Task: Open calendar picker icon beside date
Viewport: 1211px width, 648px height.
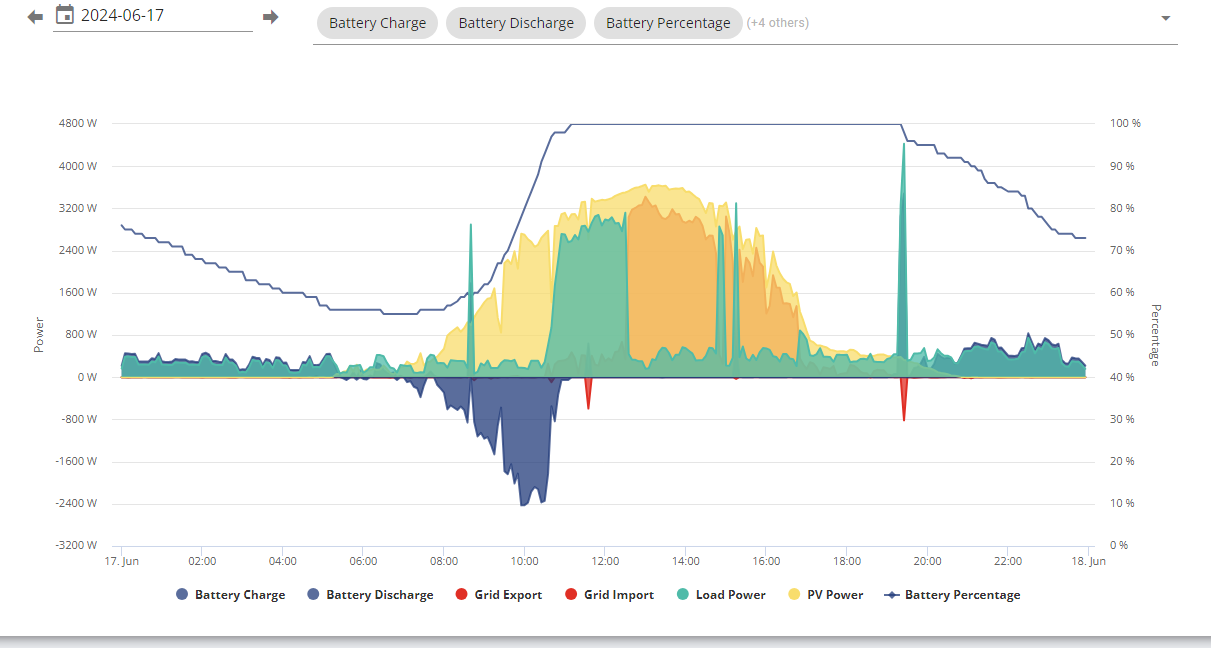Action: point(65,15)
